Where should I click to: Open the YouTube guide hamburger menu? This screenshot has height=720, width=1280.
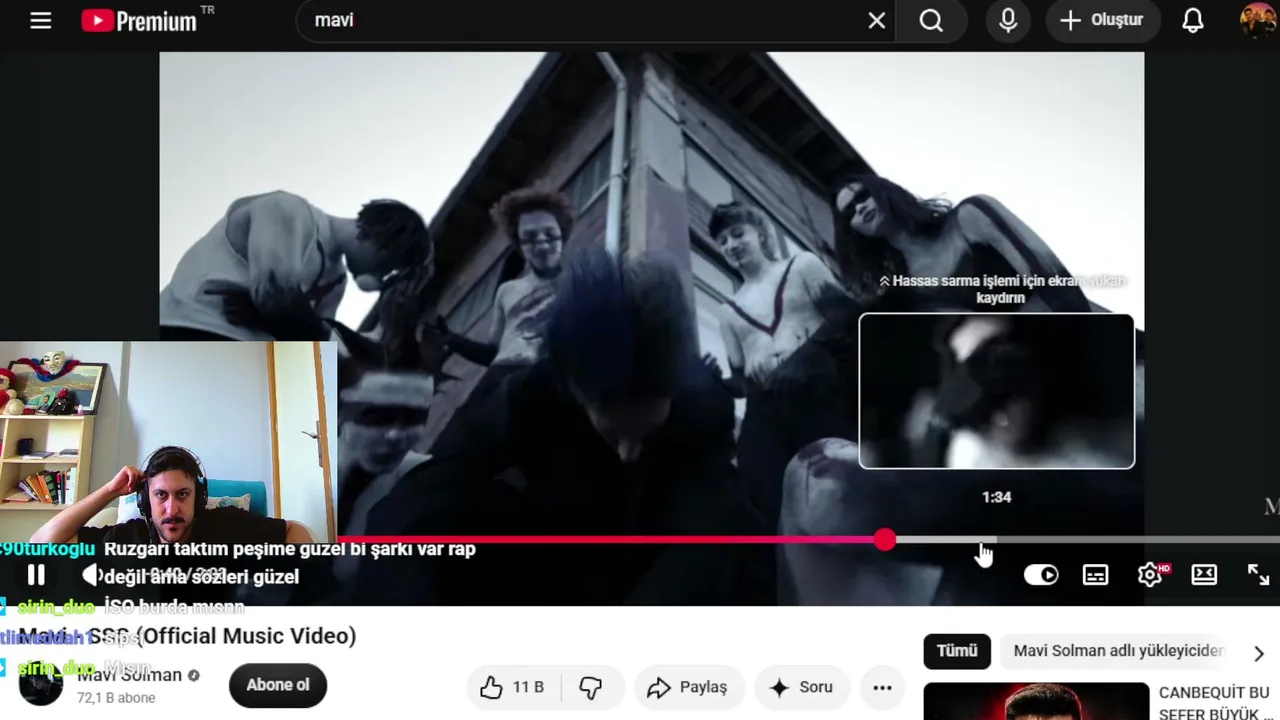pos(40,21)
